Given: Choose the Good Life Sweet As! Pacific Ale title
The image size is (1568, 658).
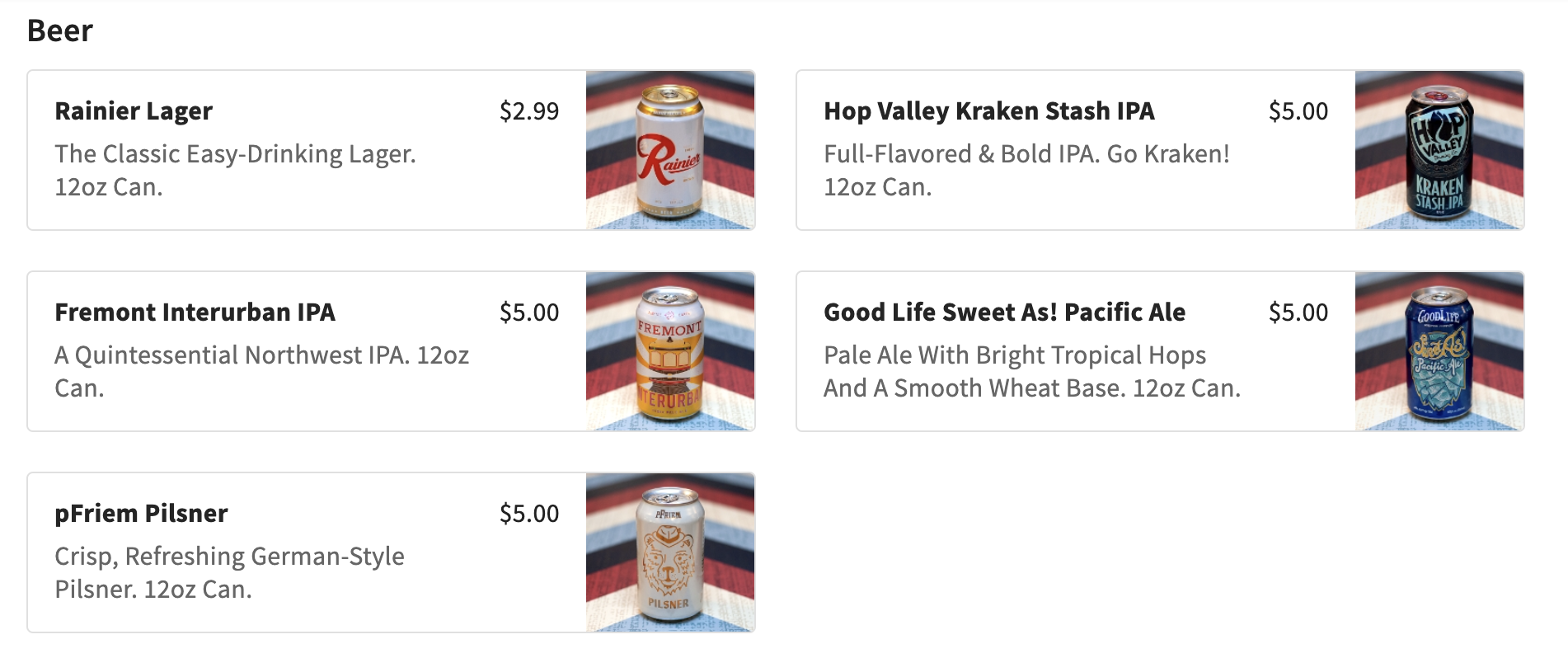Looking at the screenshot, I should coord(1004,313).
